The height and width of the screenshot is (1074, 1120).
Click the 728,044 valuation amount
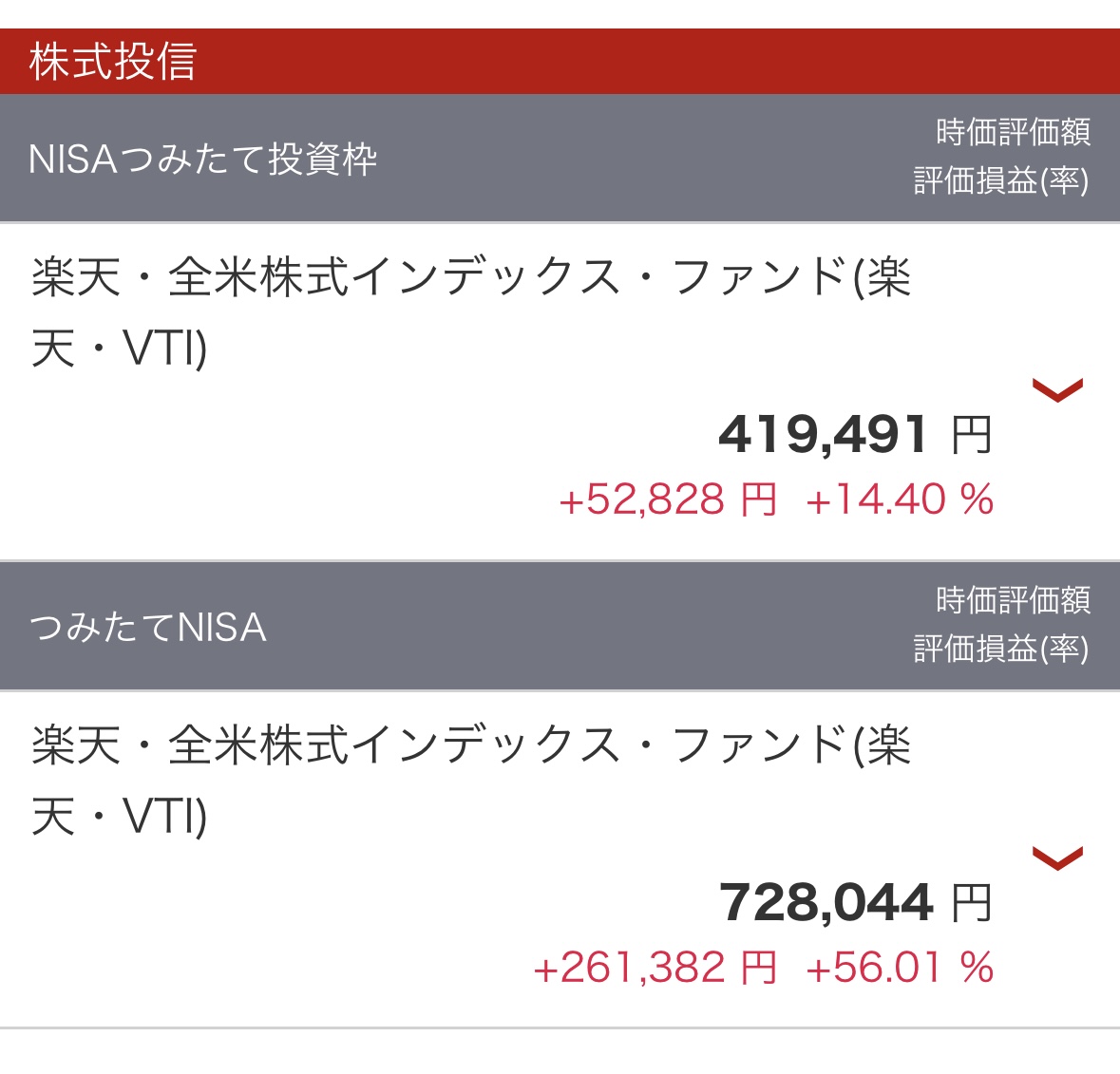pos(826,902)
